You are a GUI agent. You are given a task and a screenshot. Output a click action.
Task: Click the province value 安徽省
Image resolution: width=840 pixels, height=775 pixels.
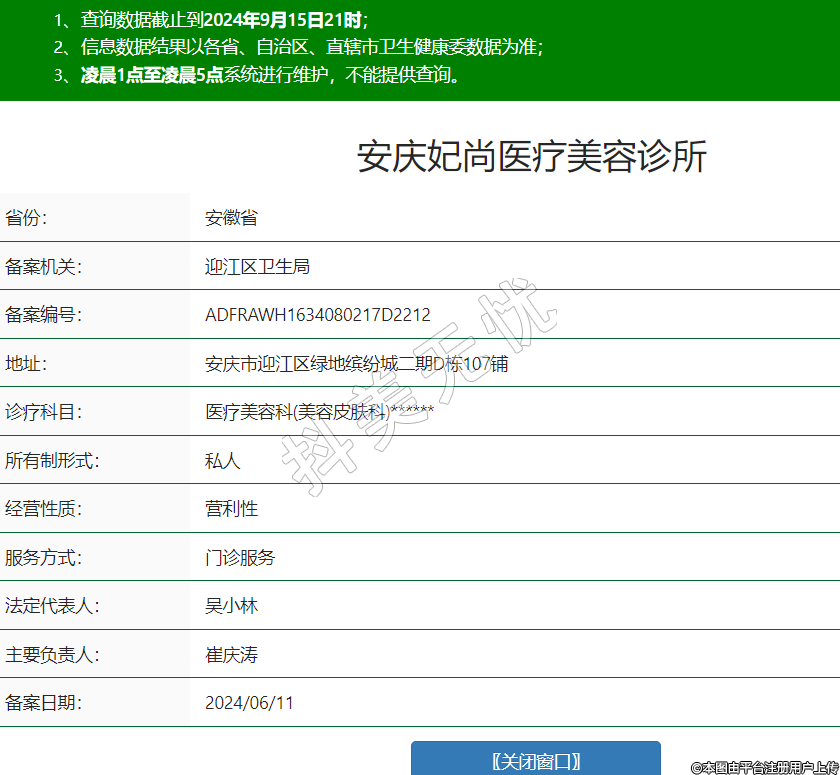point(231,218)
